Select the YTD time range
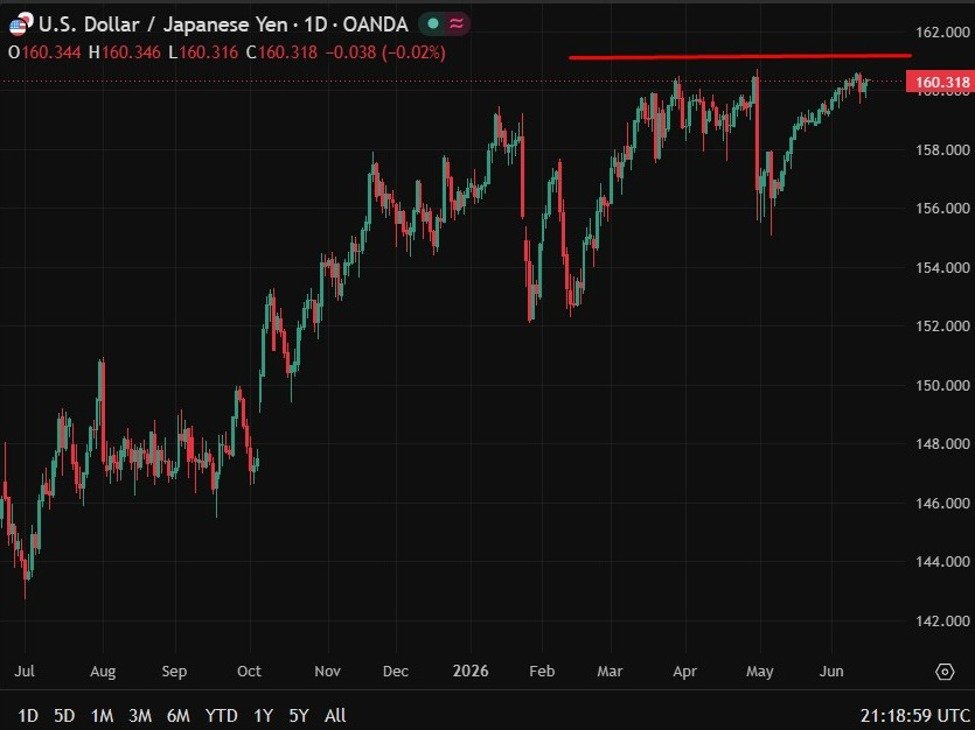Viewport: 975px width, 730px height. coord(221,716)
